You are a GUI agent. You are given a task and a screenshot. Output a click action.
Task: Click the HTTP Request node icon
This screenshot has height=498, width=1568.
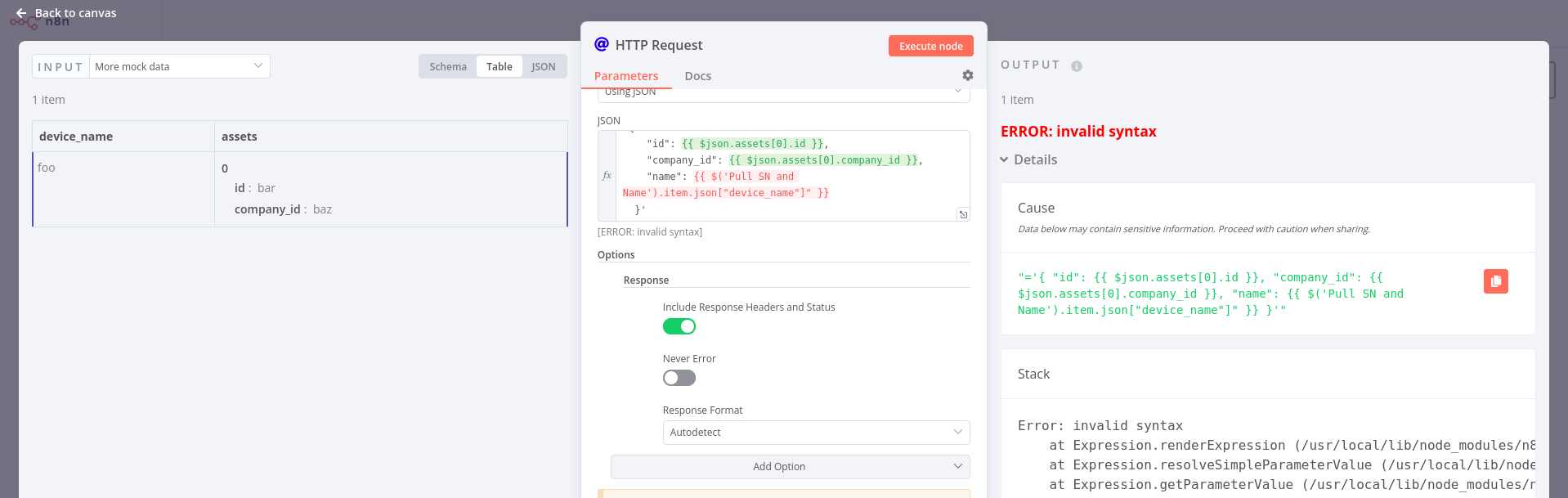click(x=602, y=44)
